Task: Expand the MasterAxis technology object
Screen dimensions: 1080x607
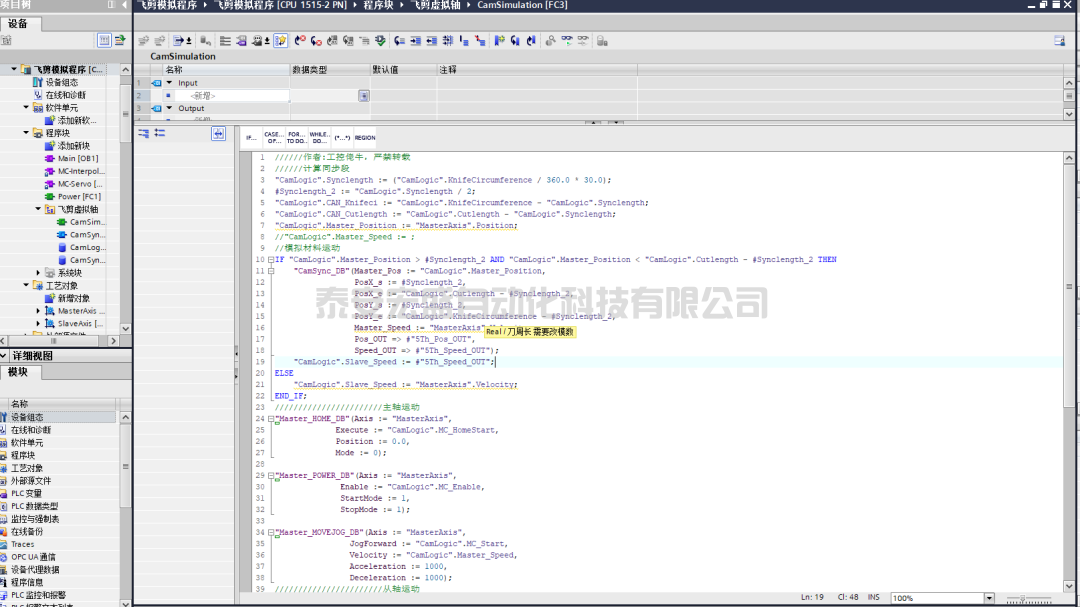Action: pyautogui.click(x=39, y=311)
